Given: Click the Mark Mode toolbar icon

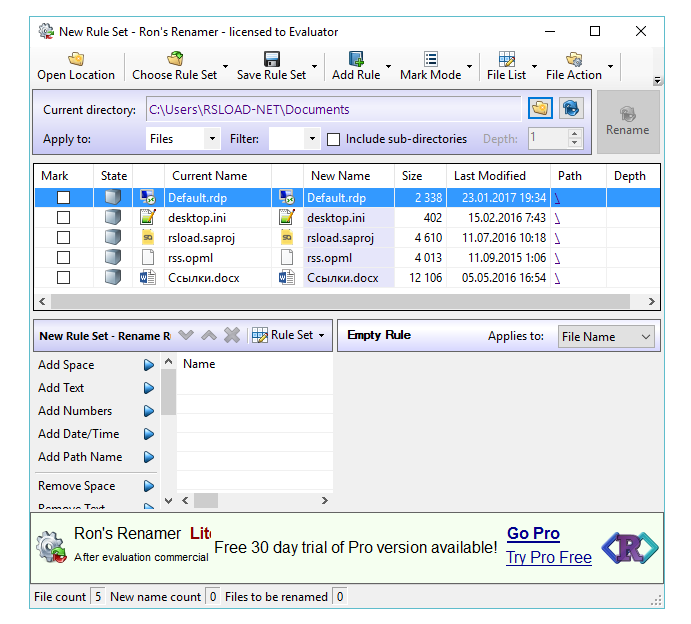Looking at the screenshot, I should pyautogui.click(x=430, y=59).
